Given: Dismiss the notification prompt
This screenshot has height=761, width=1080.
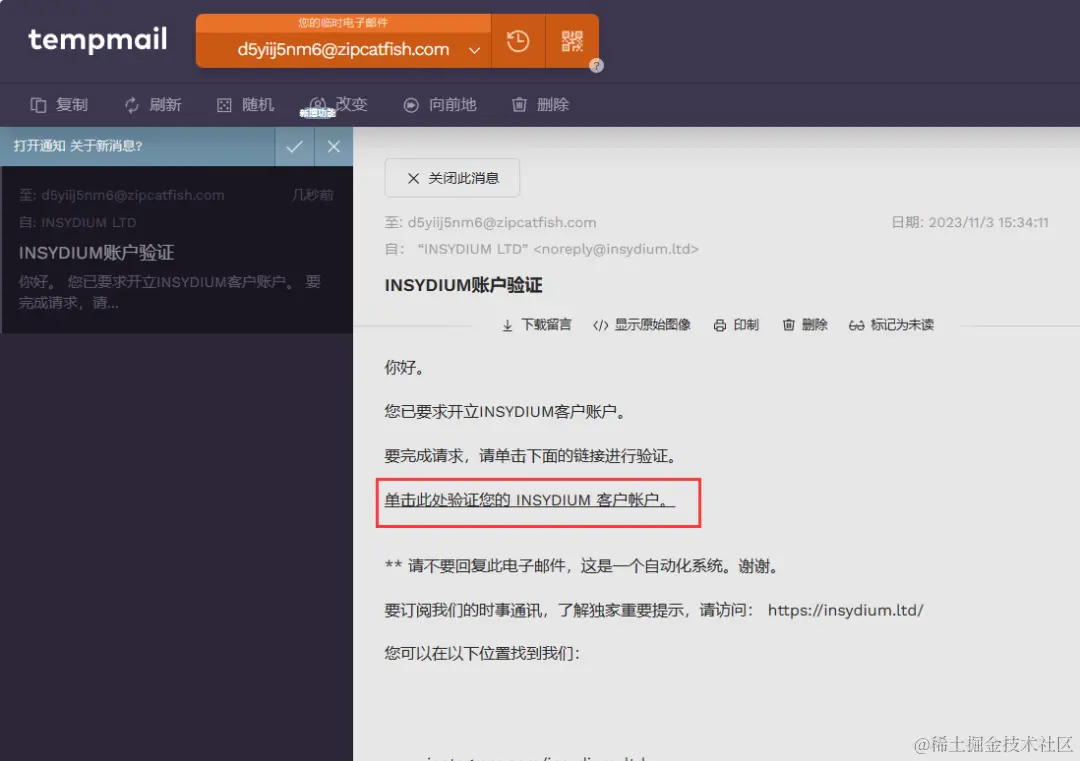Looking at the screenshot, I should click(x=333, y=146).
